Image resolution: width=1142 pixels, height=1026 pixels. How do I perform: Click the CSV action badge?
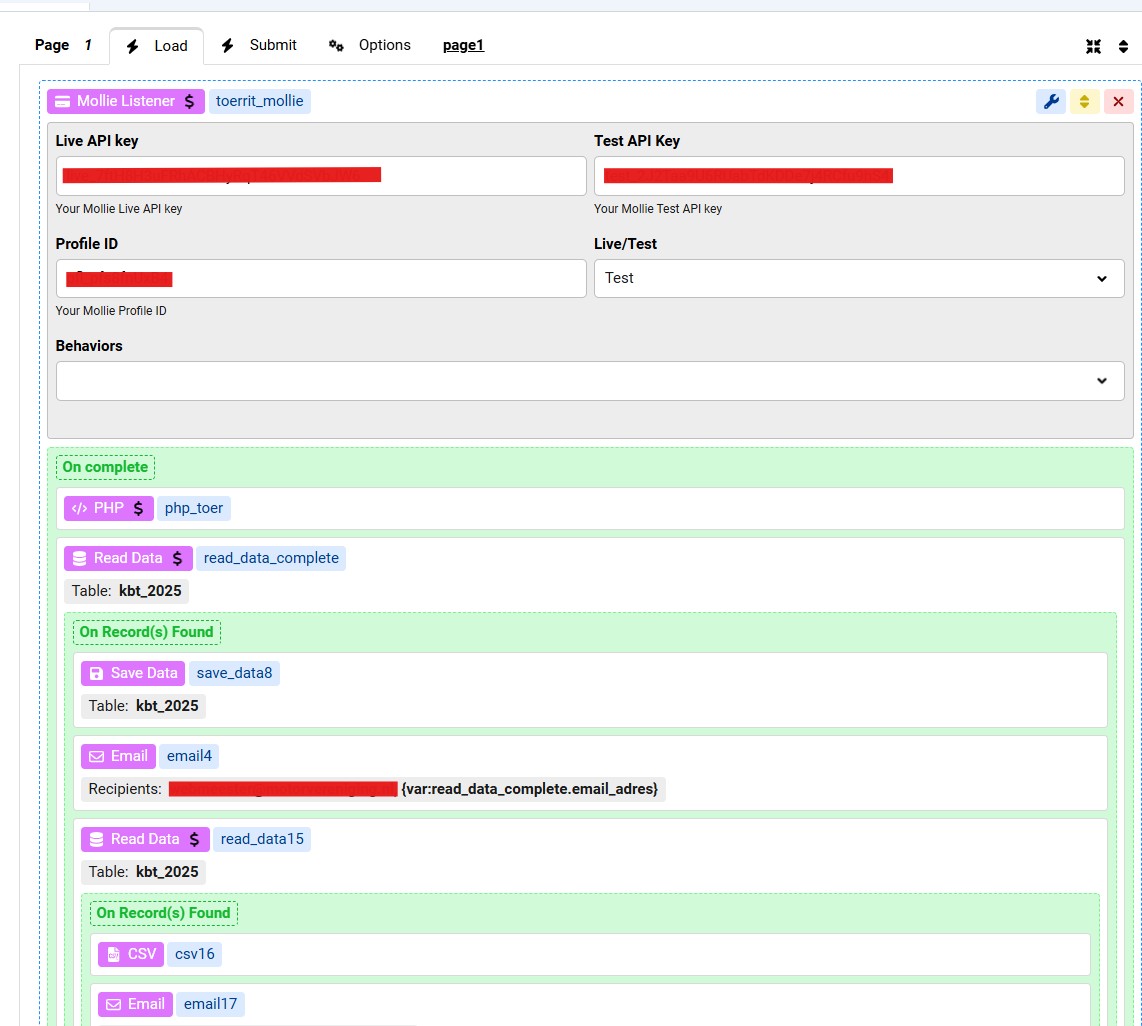coord(131,954)
